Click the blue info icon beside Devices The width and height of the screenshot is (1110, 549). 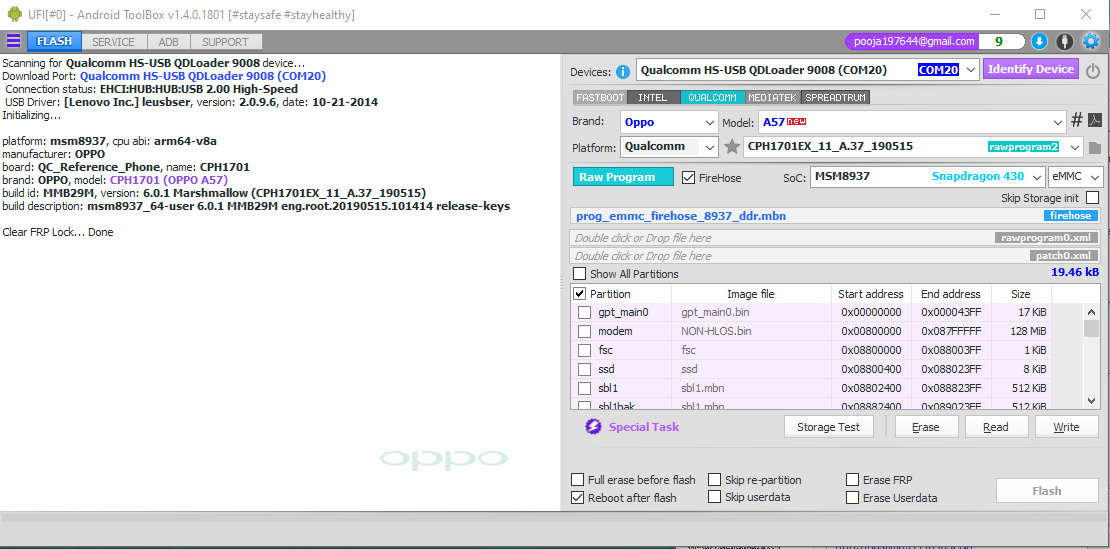(x=623, y=71)
